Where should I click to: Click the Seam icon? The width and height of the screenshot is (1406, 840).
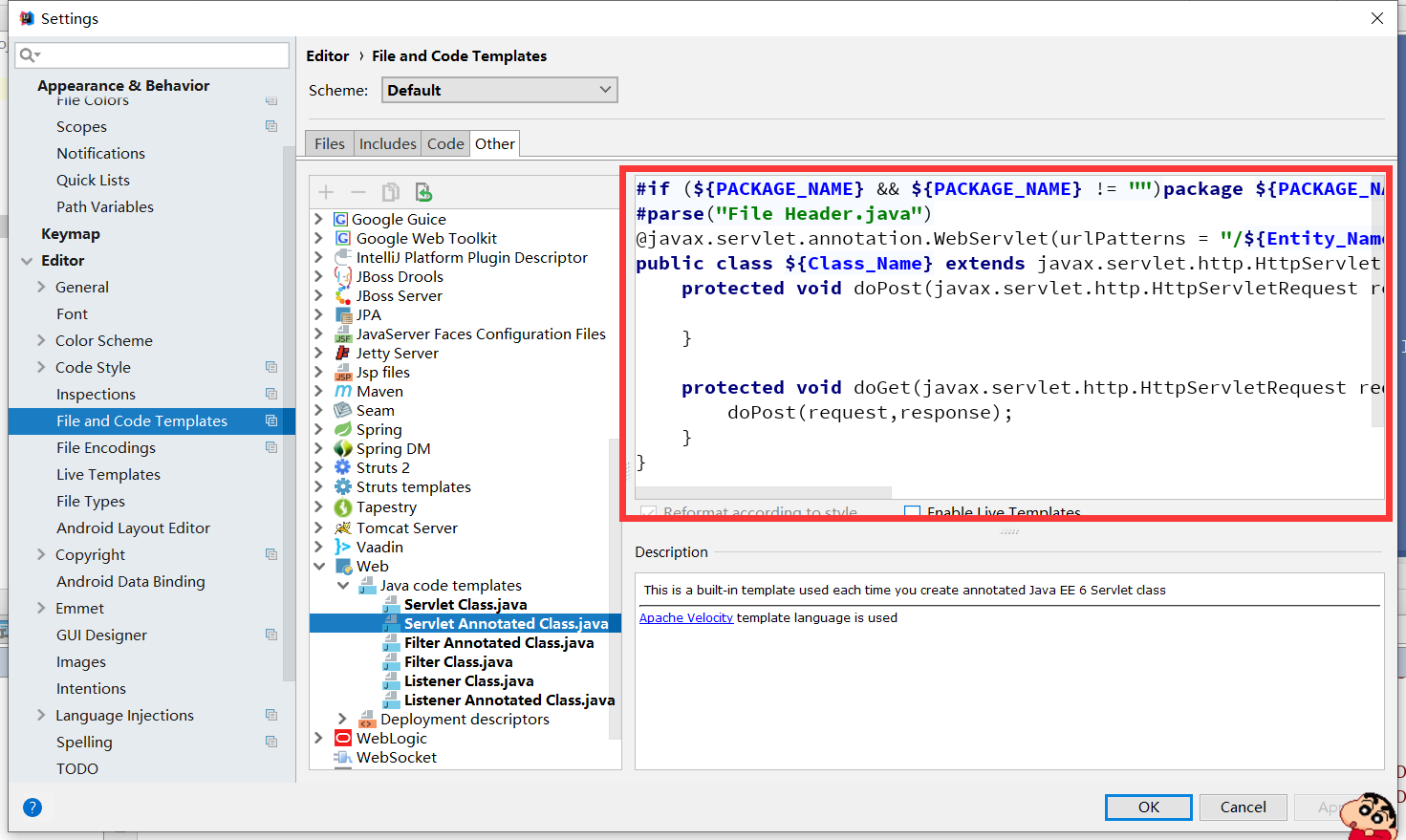pos(342,410)
